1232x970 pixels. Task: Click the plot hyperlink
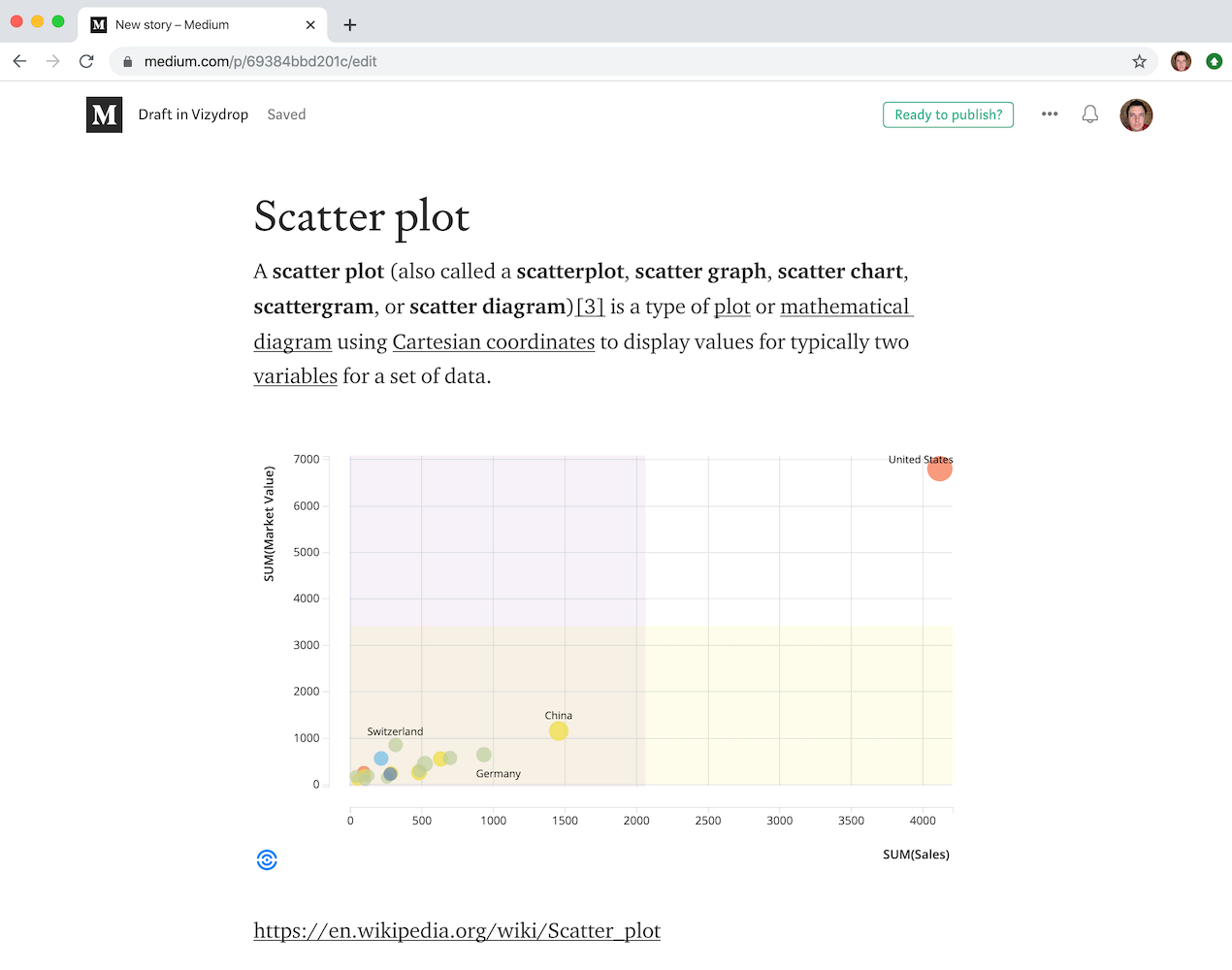[732, 307]
